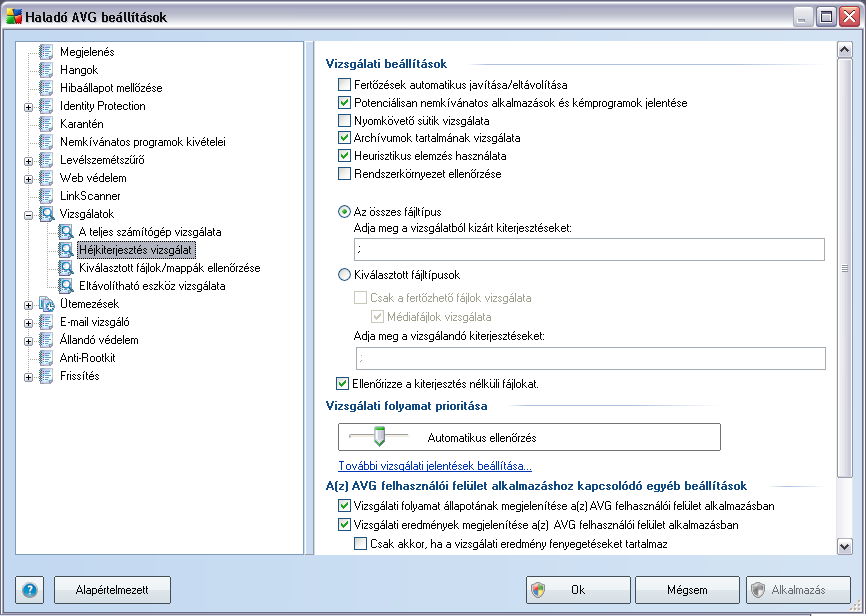This screenshot has height=616, width=866.
Task: Click the Vizsgálatok magnifier icon
Action: (x=46, y=214)
